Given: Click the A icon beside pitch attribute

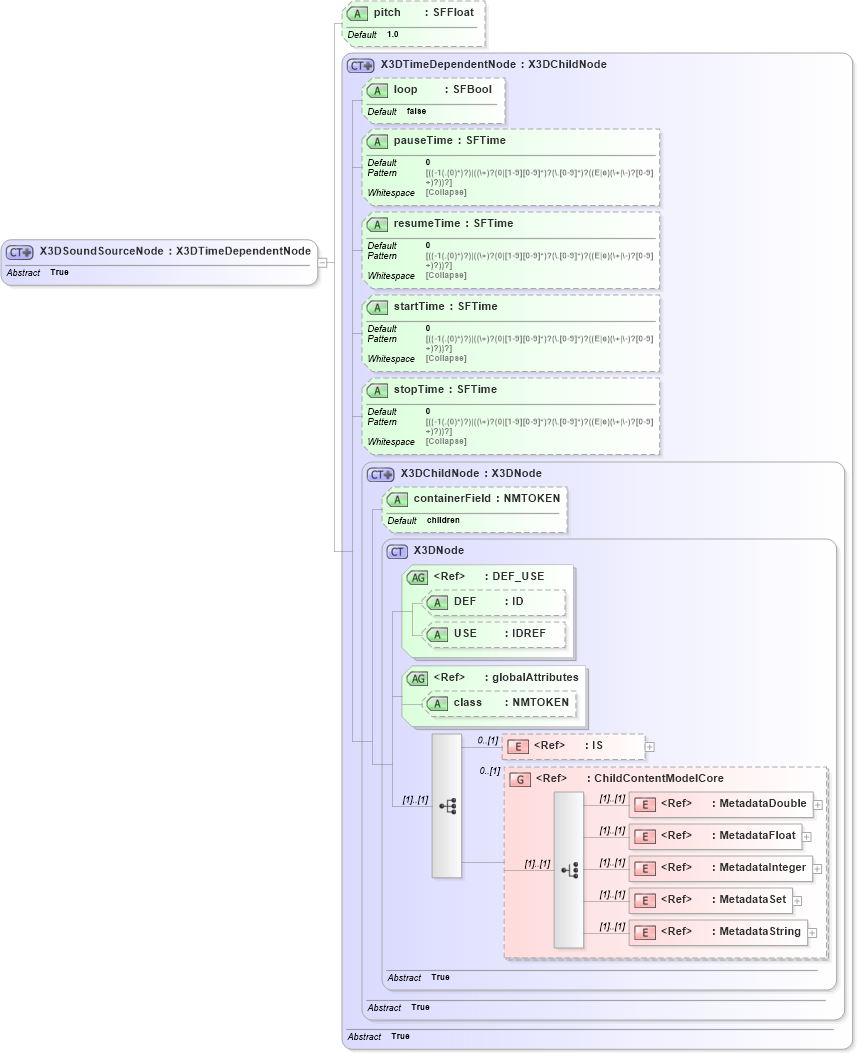Looking at the screenshot, I should click(357, 13).
